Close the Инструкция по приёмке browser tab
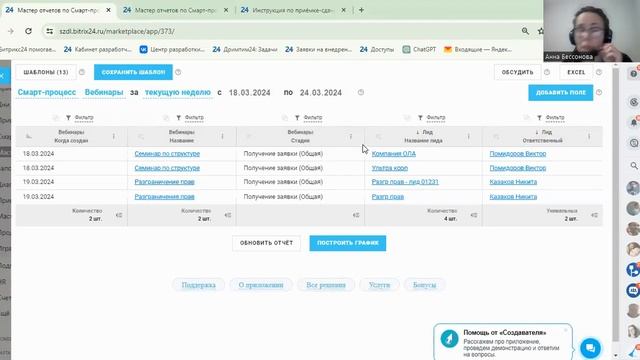The width and height of the screenshot is (640, 360). tap(343, 10)
